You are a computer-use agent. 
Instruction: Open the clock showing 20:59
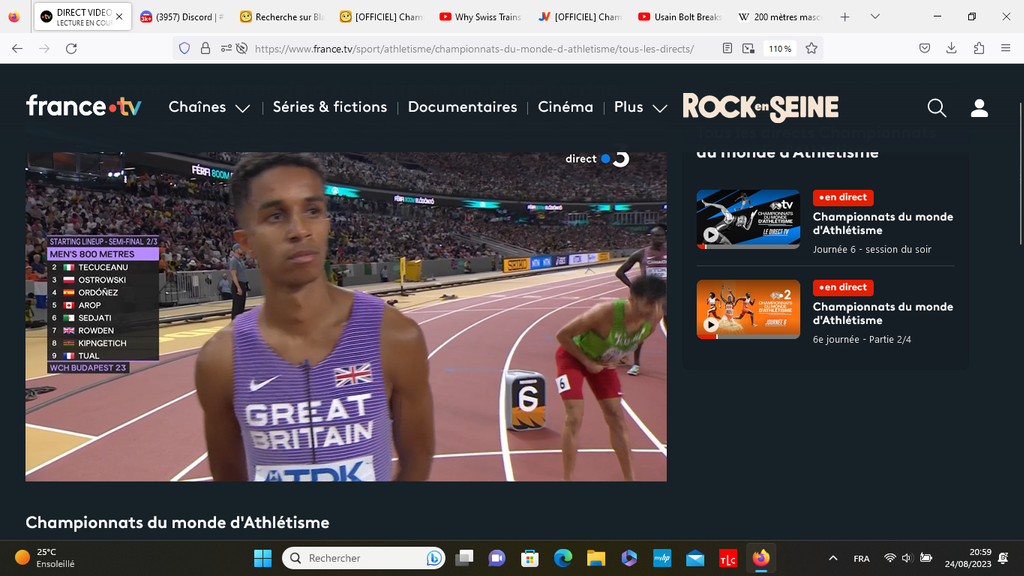(968, 558)
